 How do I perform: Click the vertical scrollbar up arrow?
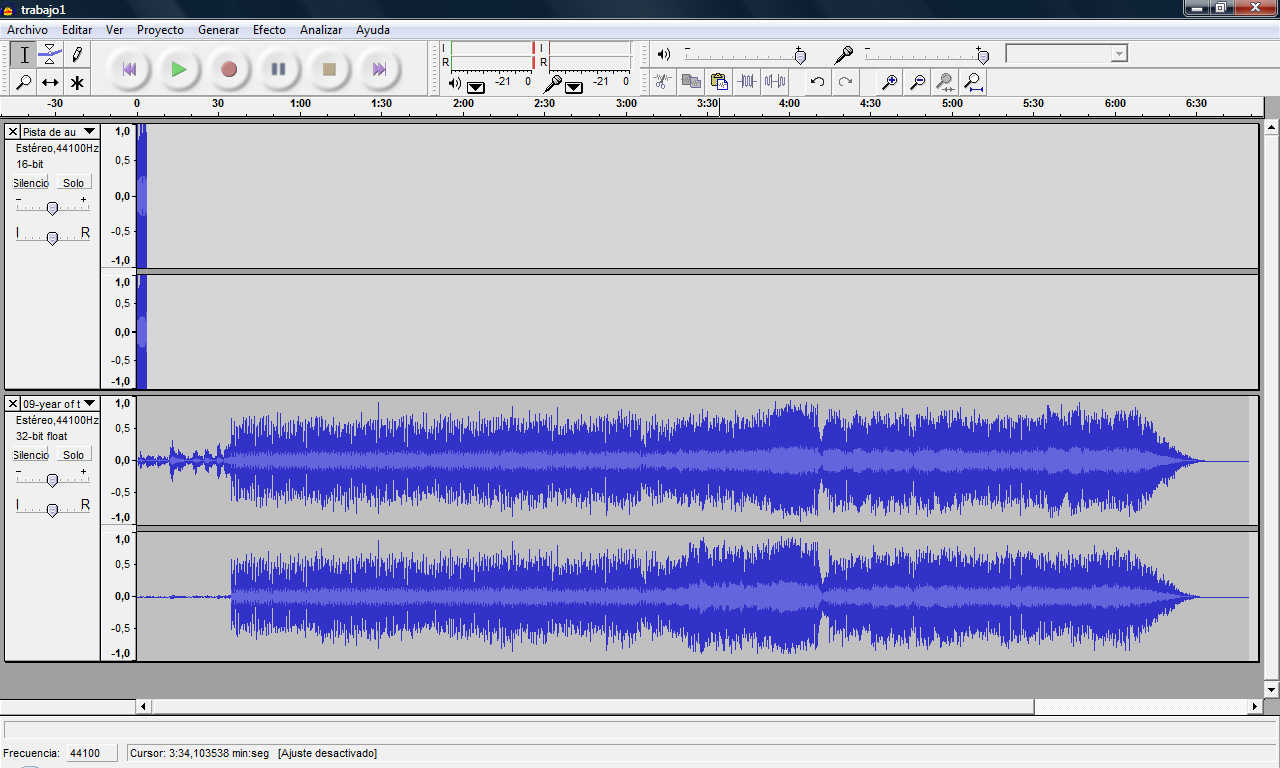pos(1271,127)
